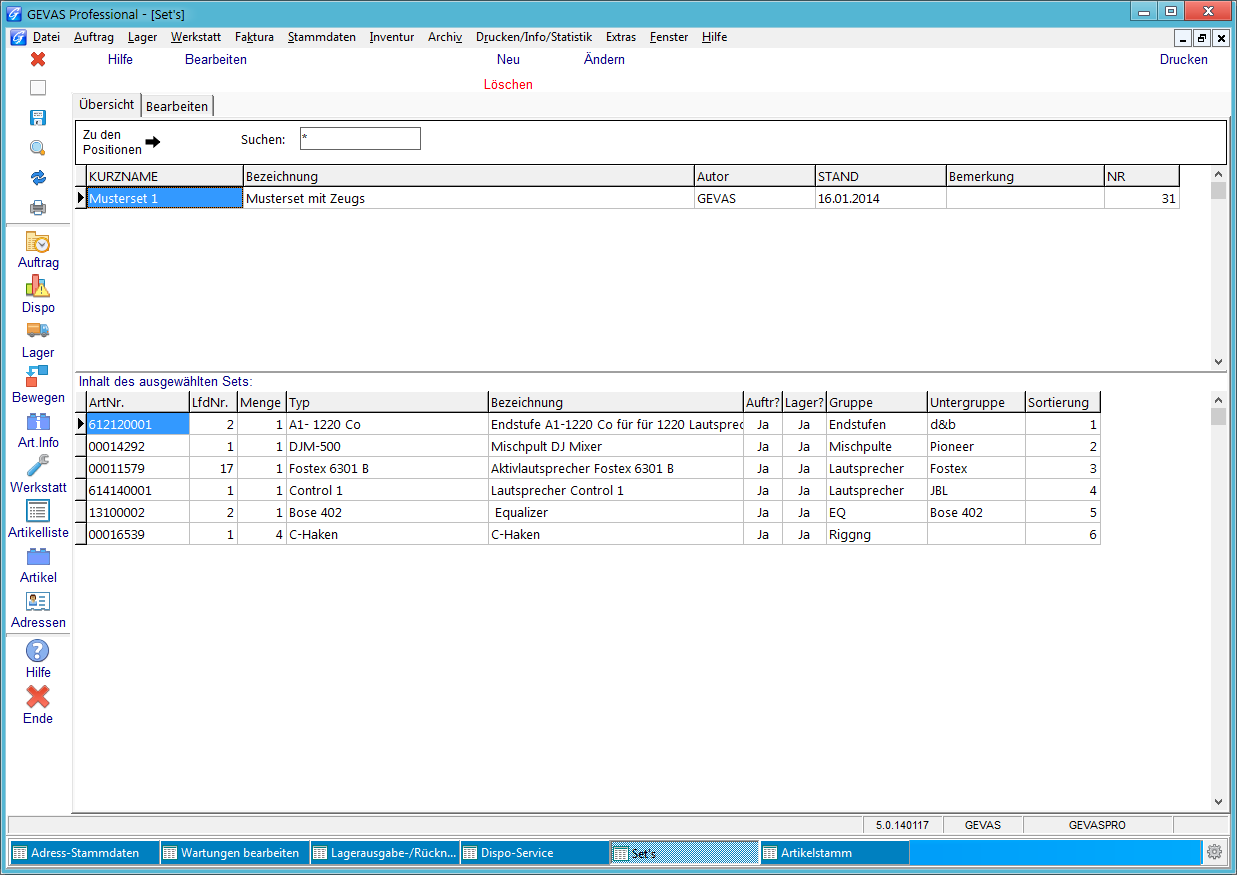Open the Lager menu
Viewport: 1237px width, 875px height.
[x=143, y=37]
